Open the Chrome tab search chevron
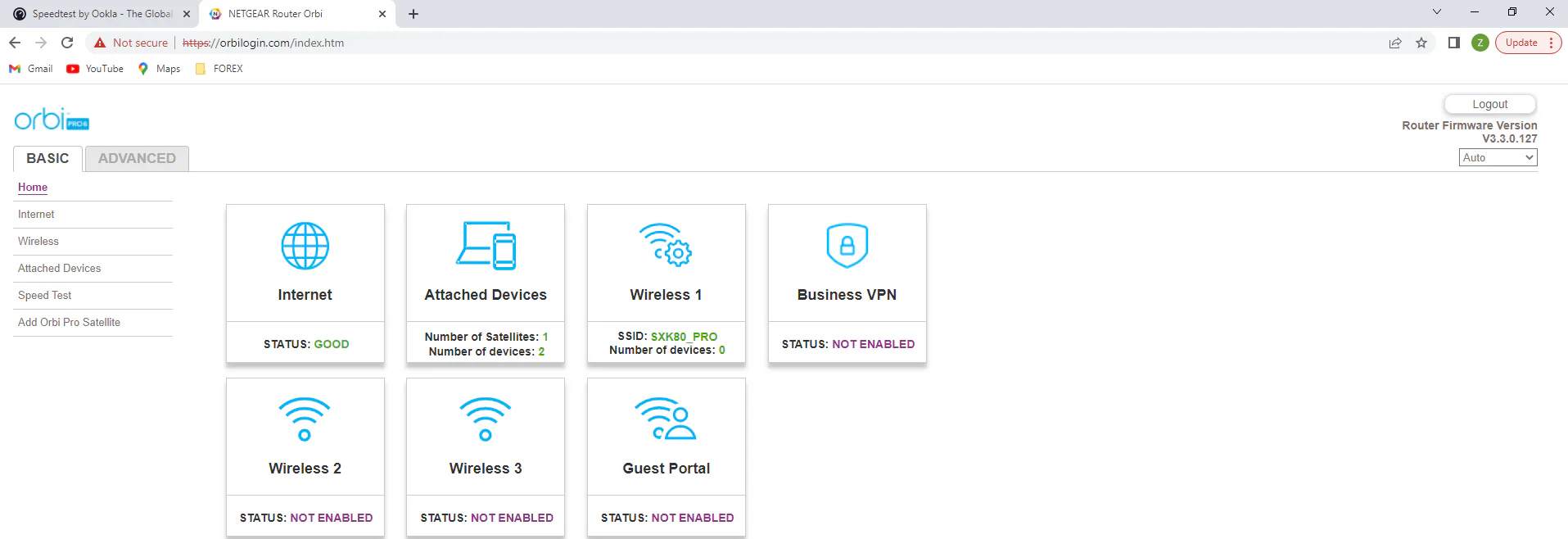 [1436, 12]
